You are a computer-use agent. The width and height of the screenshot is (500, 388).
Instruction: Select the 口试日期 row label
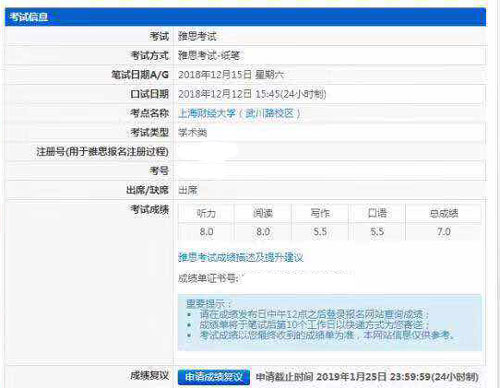click(x=150, y=94)
